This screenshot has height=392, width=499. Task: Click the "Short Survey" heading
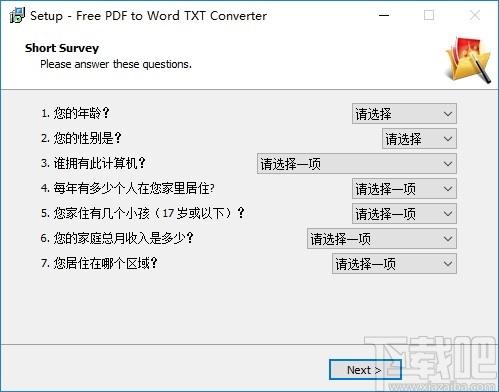point(62,48)
